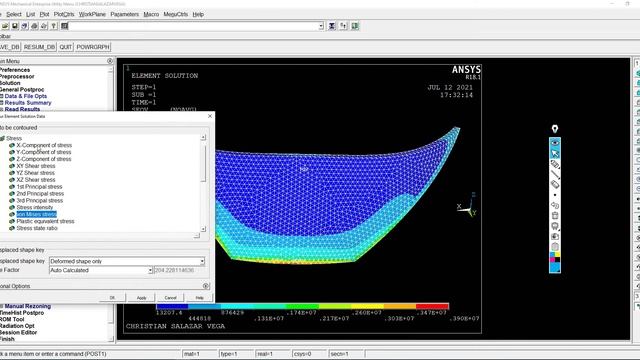
Task: Open the Help menu in the menu bar
Action: click(198, 14)
